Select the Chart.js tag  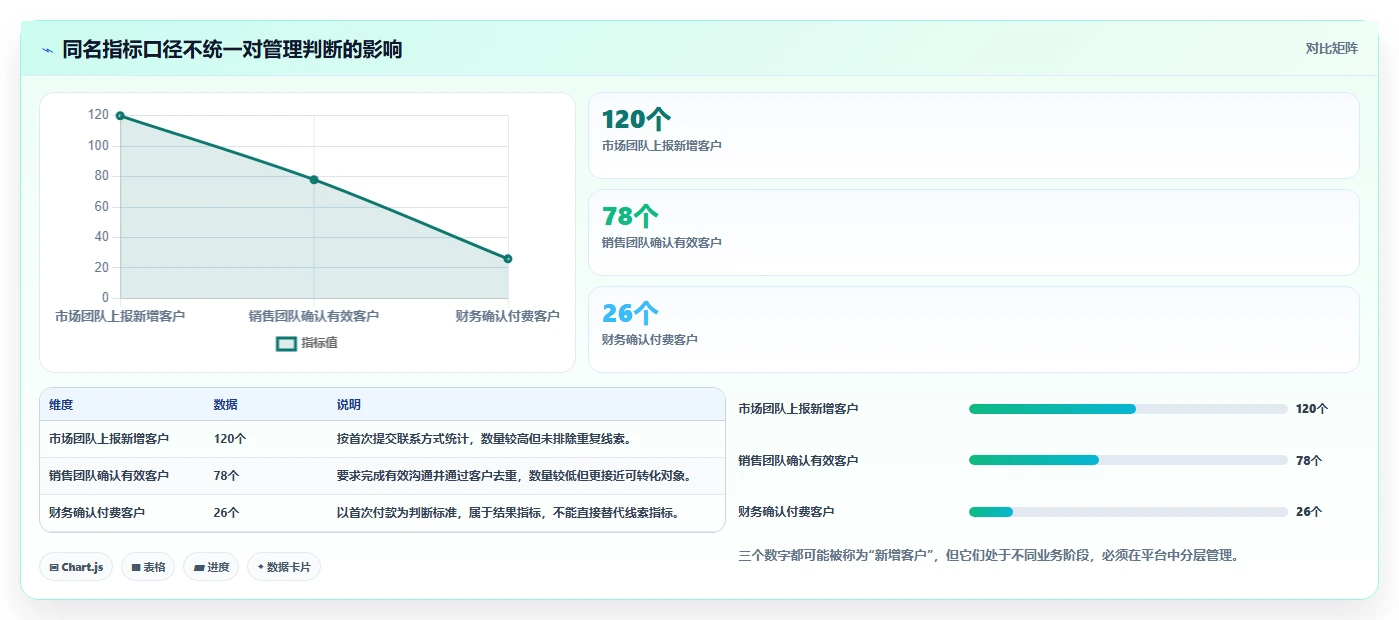76,567
